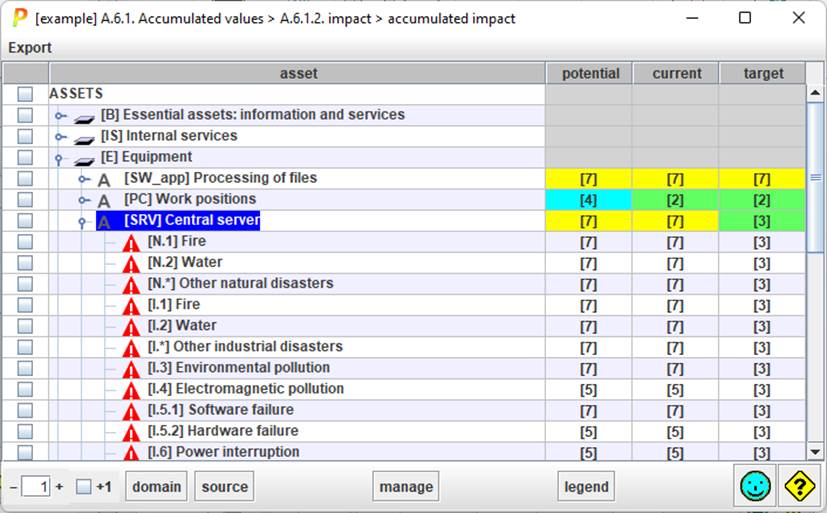Screen dimensions: 827x513
Task: Click layer icon of Internal services group
Action: pyautogui.click(x=84, y=139)
